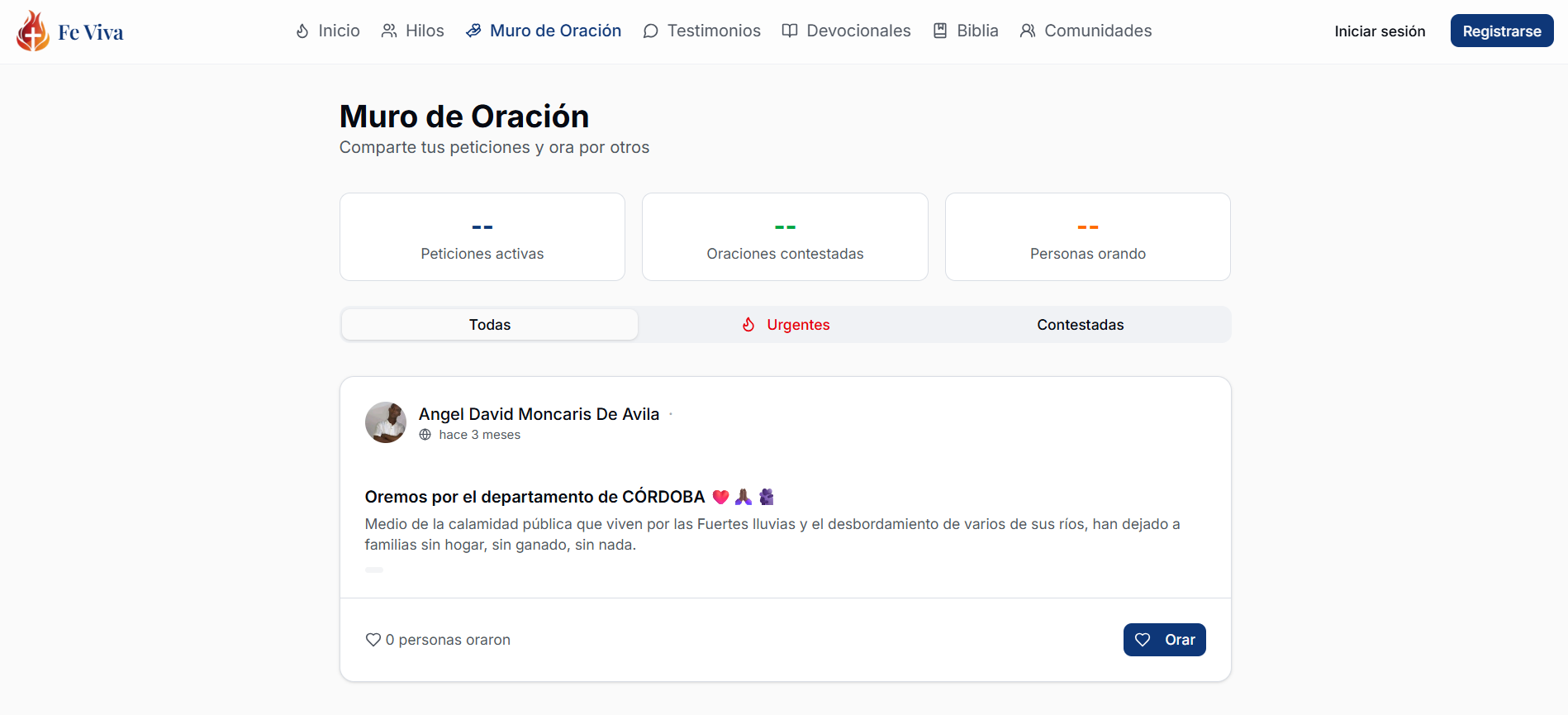Click '0 personas oraron' count

tap(448, 640)
